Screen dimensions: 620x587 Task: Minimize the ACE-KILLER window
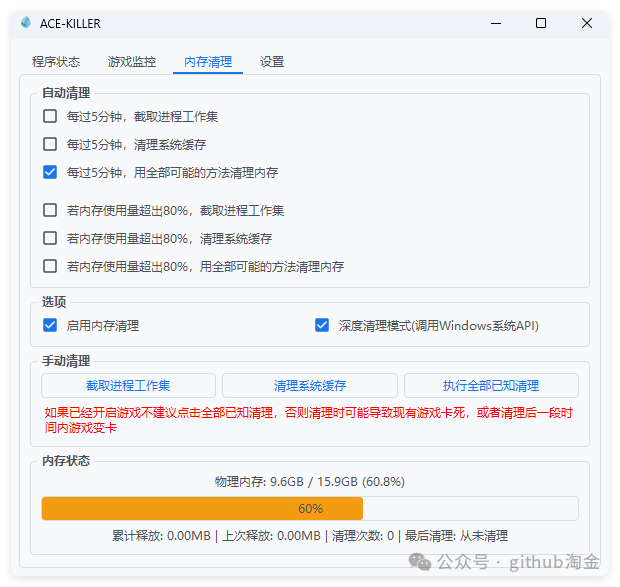click(x=496, y=23)
